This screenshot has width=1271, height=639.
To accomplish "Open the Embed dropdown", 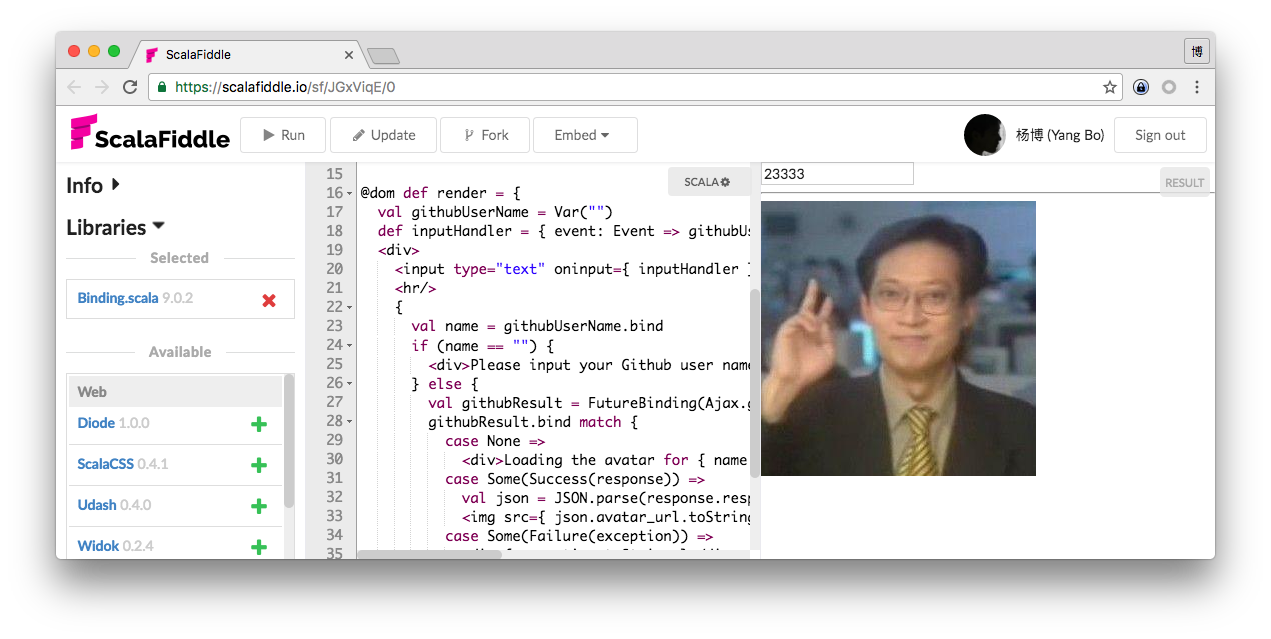I will click(585, 135).
